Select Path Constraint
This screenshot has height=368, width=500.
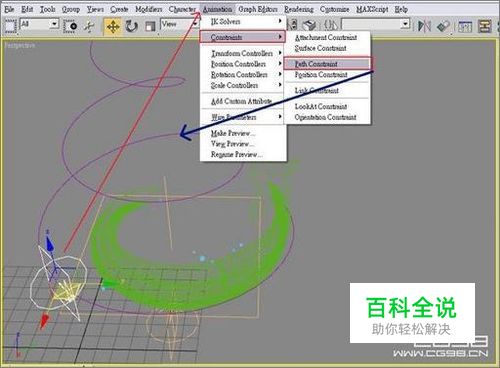pyautogui.click(x=328, y=63)
